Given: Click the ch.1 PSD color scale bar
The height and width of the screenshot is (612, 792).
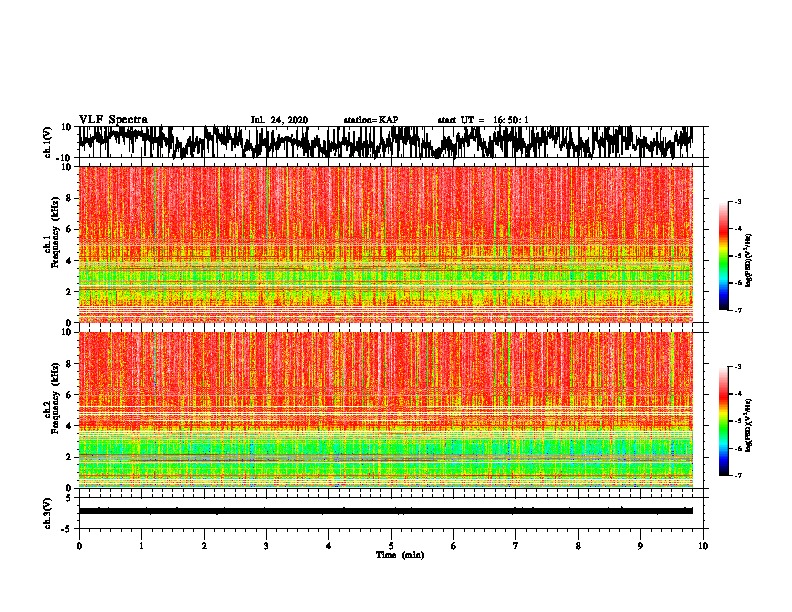Looking at the screenshot, I should (x=723, y=256).
